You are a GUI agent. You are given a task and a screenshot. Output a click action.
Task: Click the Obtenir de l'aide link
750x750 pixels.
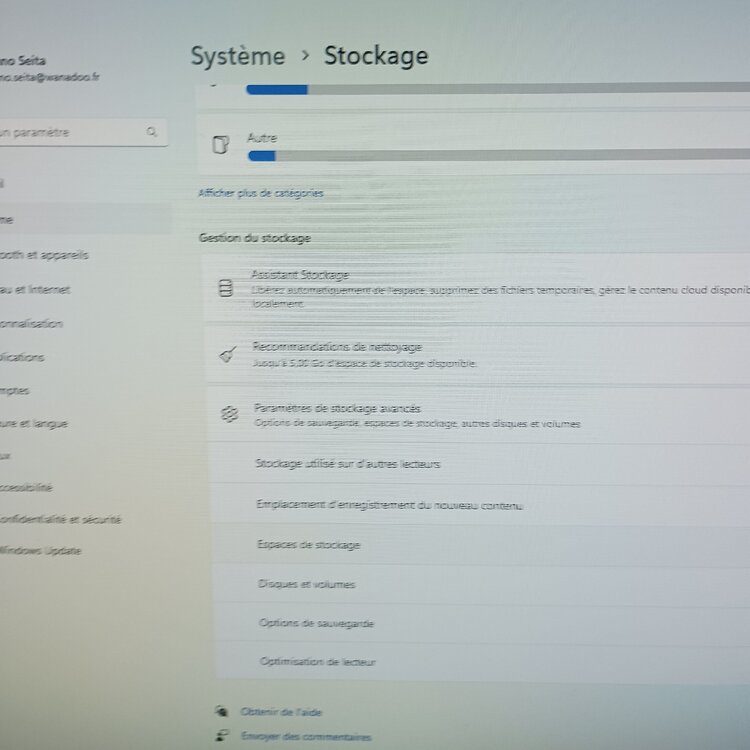[x=281, y=712]
